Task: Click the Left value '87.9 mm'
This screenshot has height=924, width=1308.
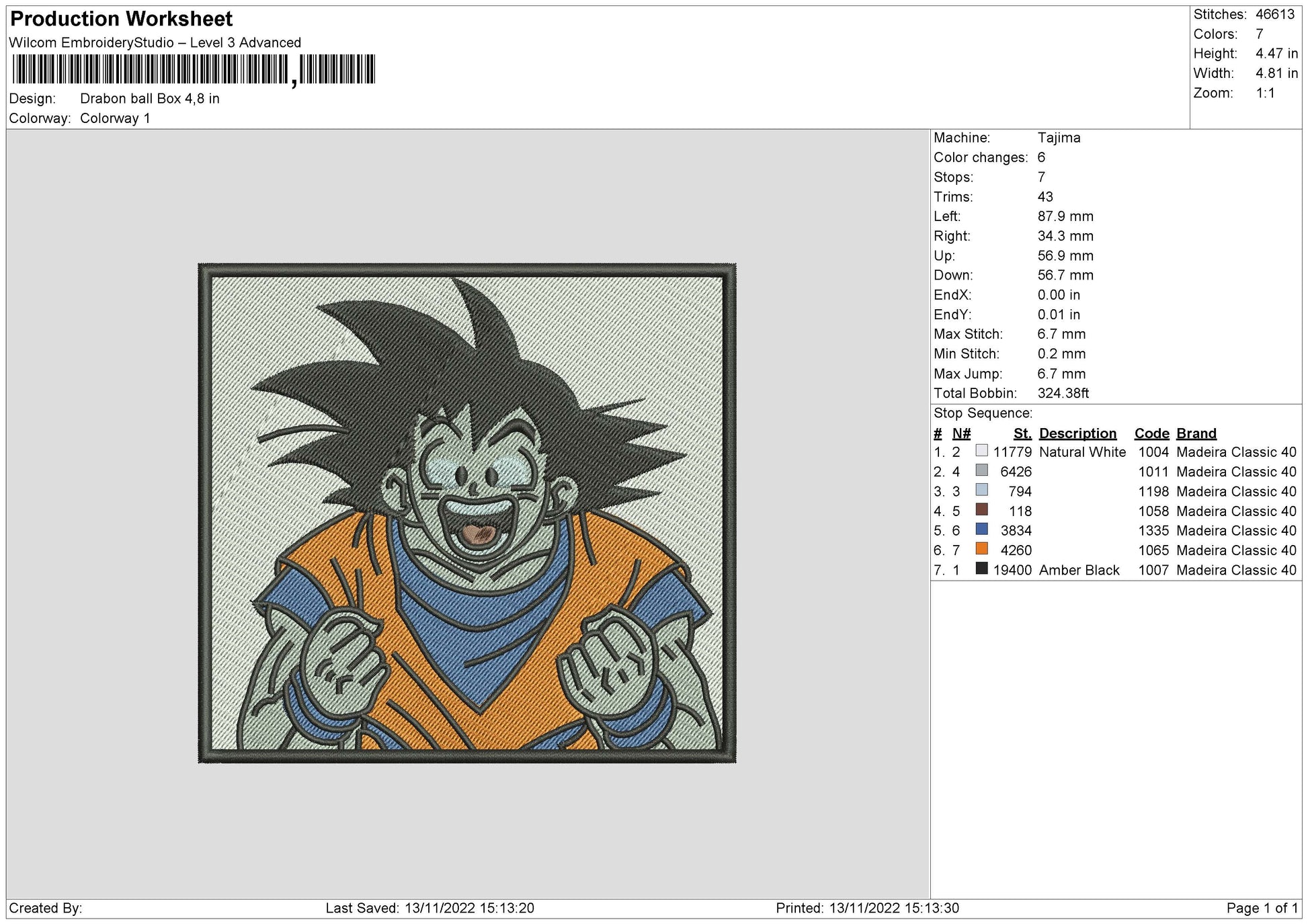Action: (1065, 216)
